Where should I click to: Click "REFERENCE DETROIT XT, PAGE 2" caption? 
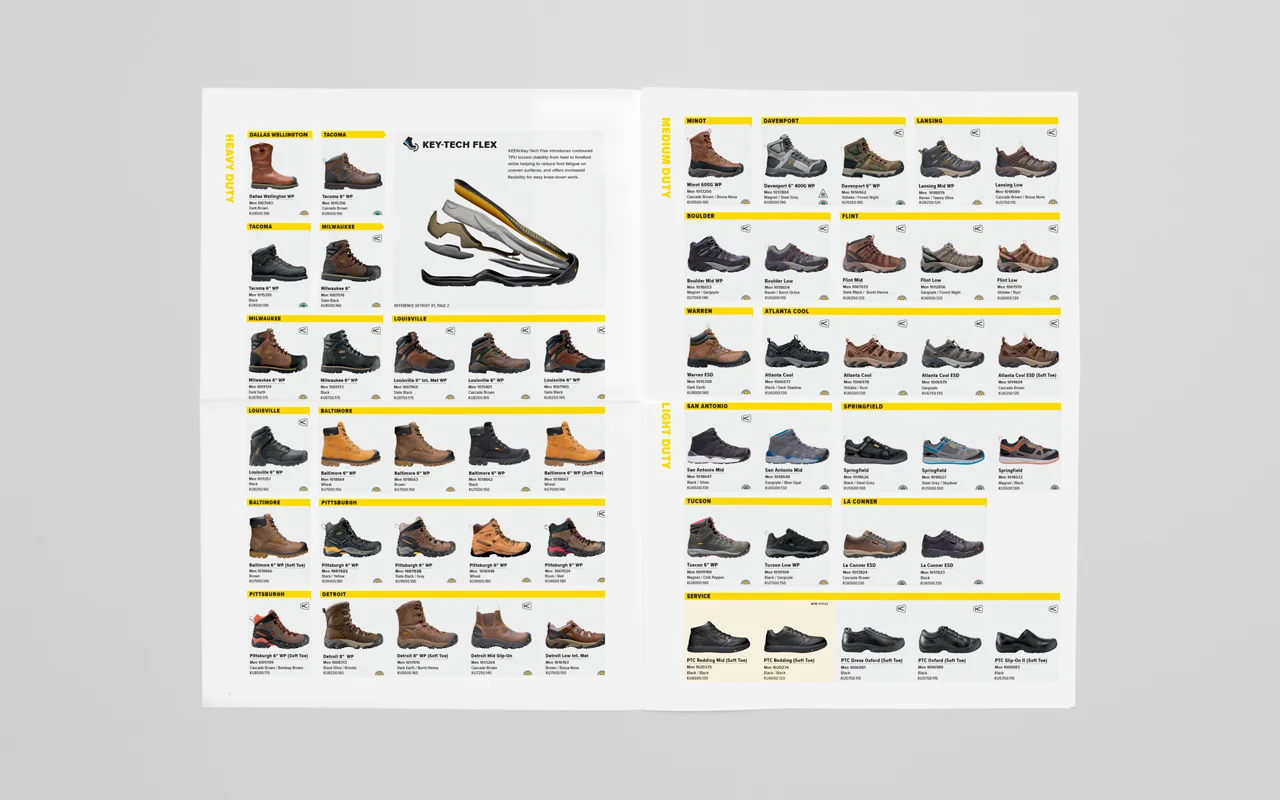tap(421, 305)
